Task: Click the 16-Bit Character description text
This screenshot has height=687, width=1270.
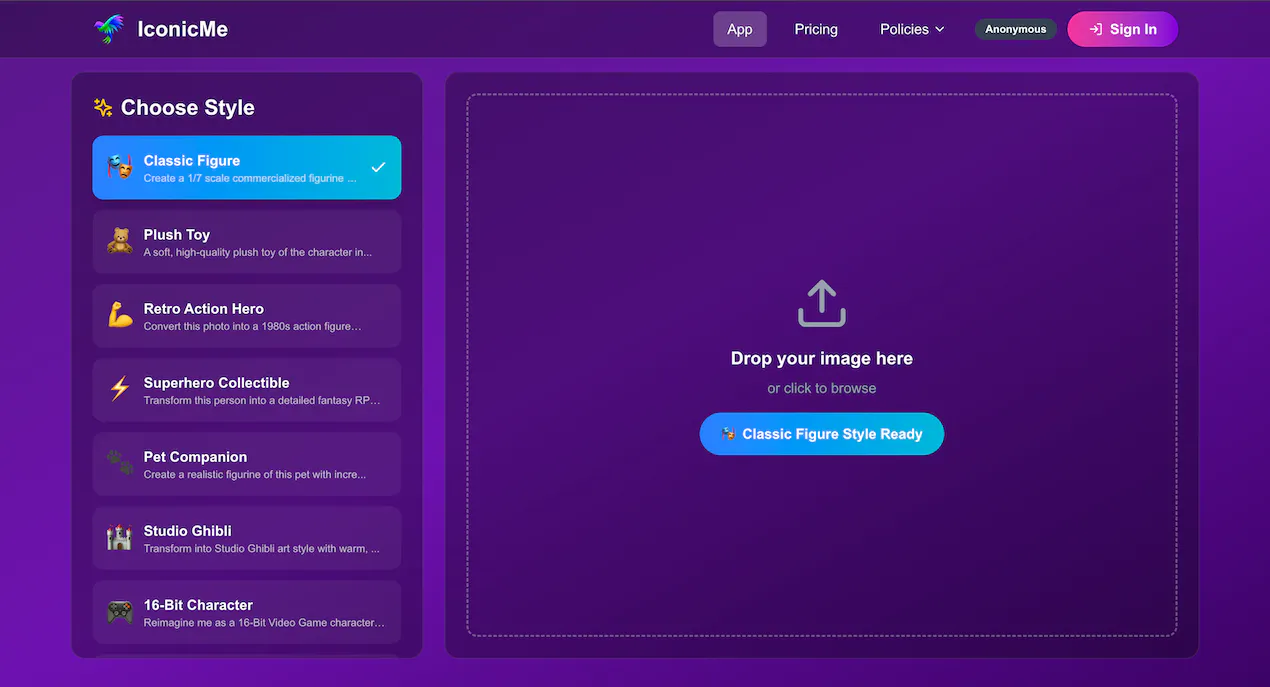Action: (x=264, y=622)
